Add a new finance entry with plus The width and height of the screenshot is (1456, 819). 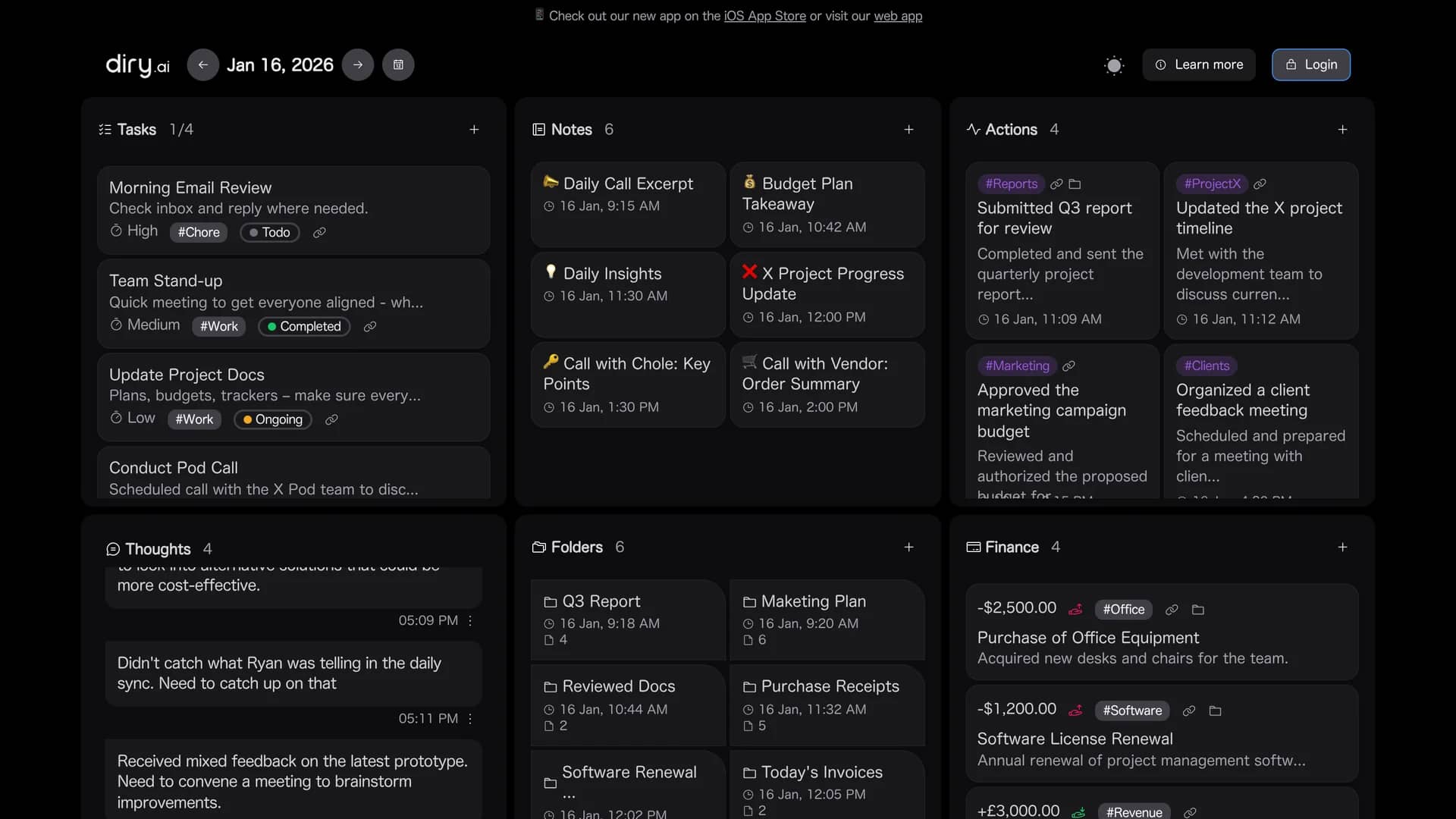[x=1342, y=547]
